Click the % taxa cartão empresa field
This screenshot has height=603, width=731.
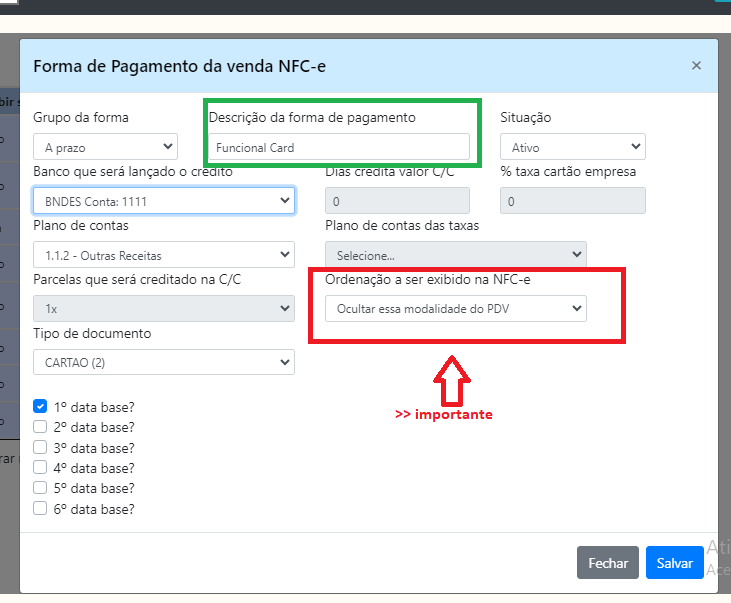[x=573, y=201]
